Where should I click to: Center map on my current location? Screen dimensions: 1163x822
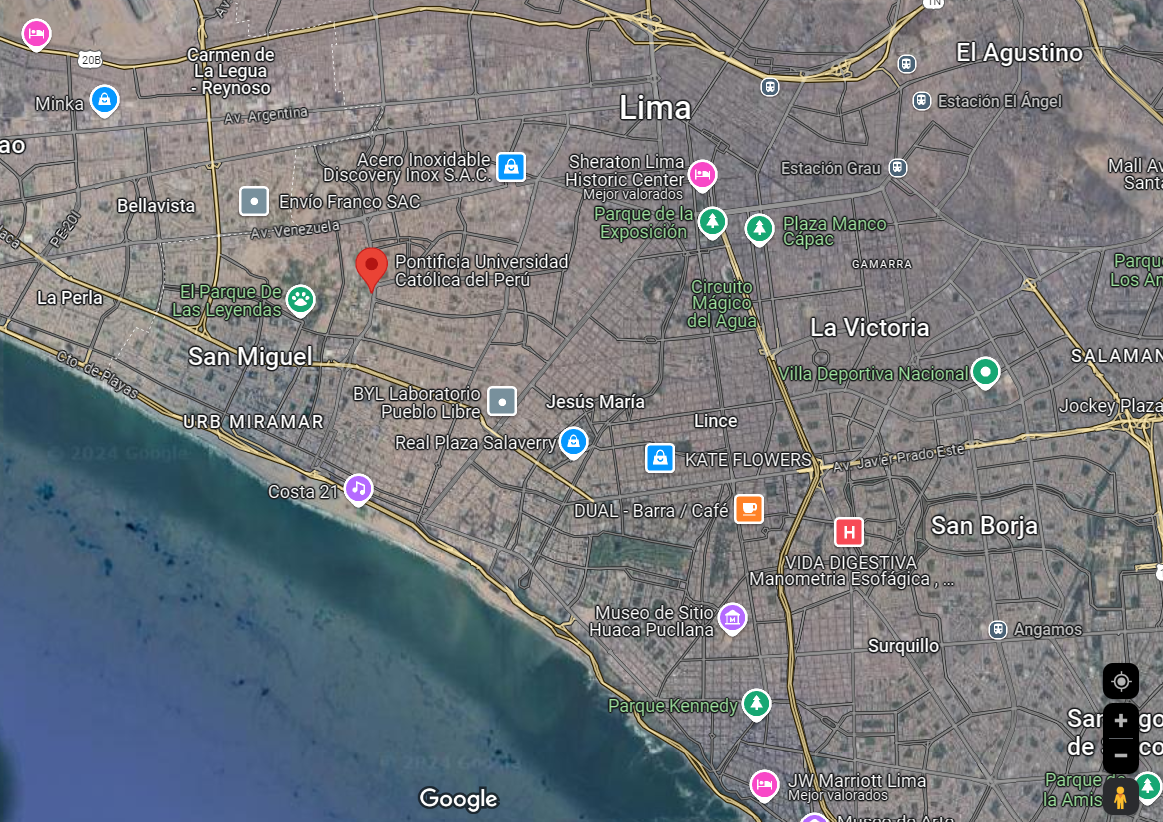pos(1121,681)
